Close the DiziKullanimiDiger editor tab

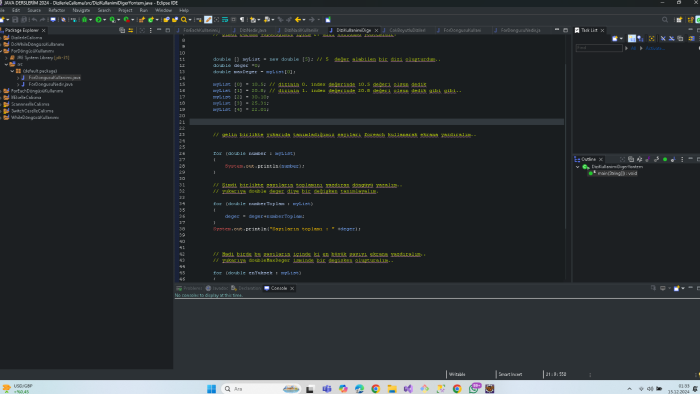376,30
